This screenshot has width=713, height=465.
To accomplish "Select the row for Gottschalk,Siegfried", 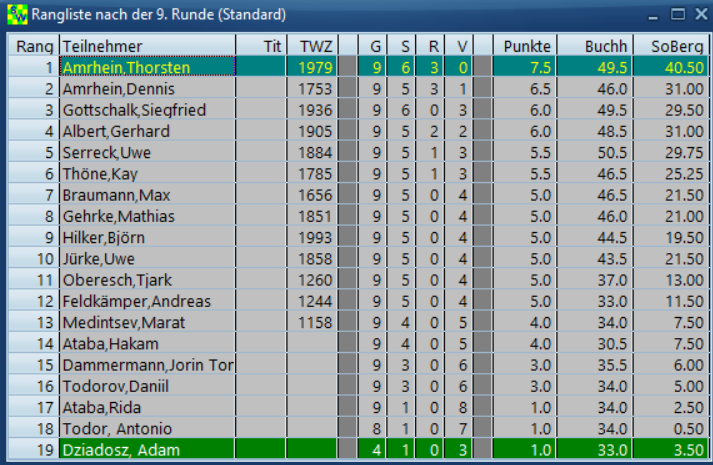I will tap(147, 110).
